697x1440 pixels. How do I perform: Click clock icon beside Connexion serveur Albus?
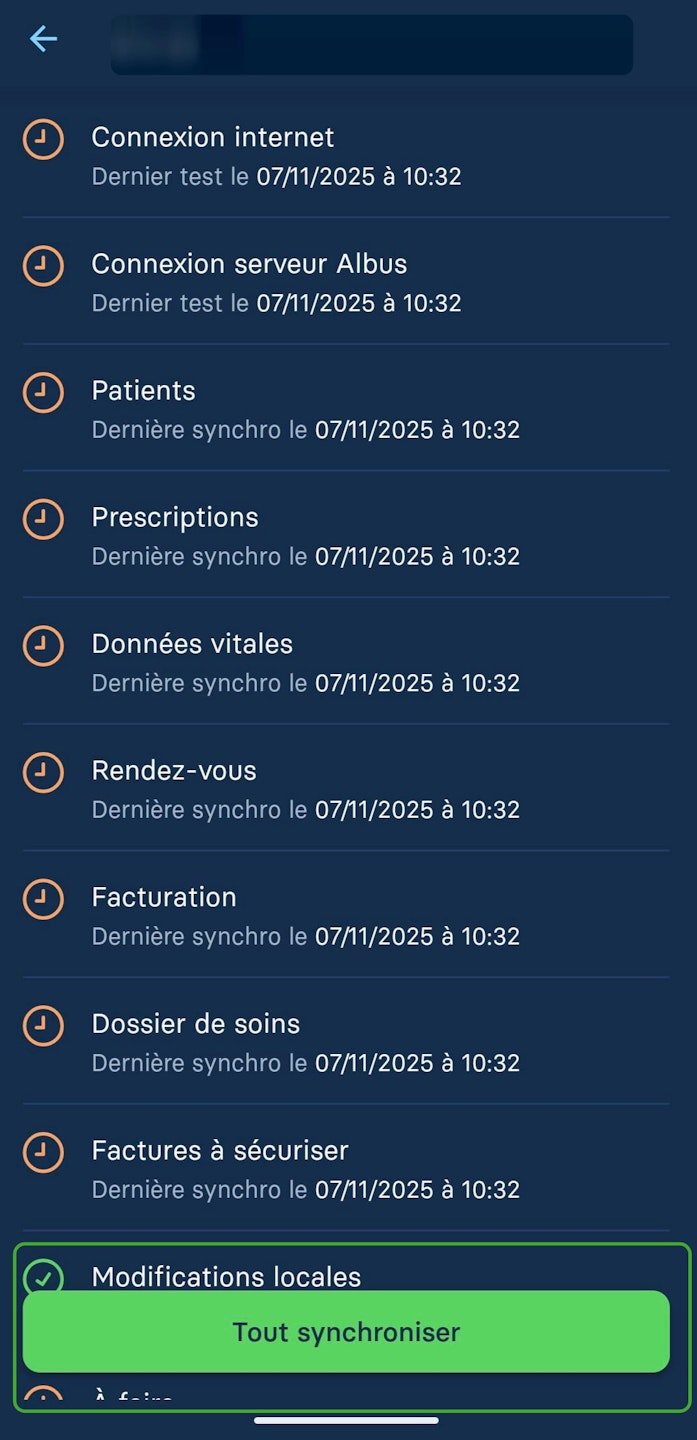coord(43,266)
